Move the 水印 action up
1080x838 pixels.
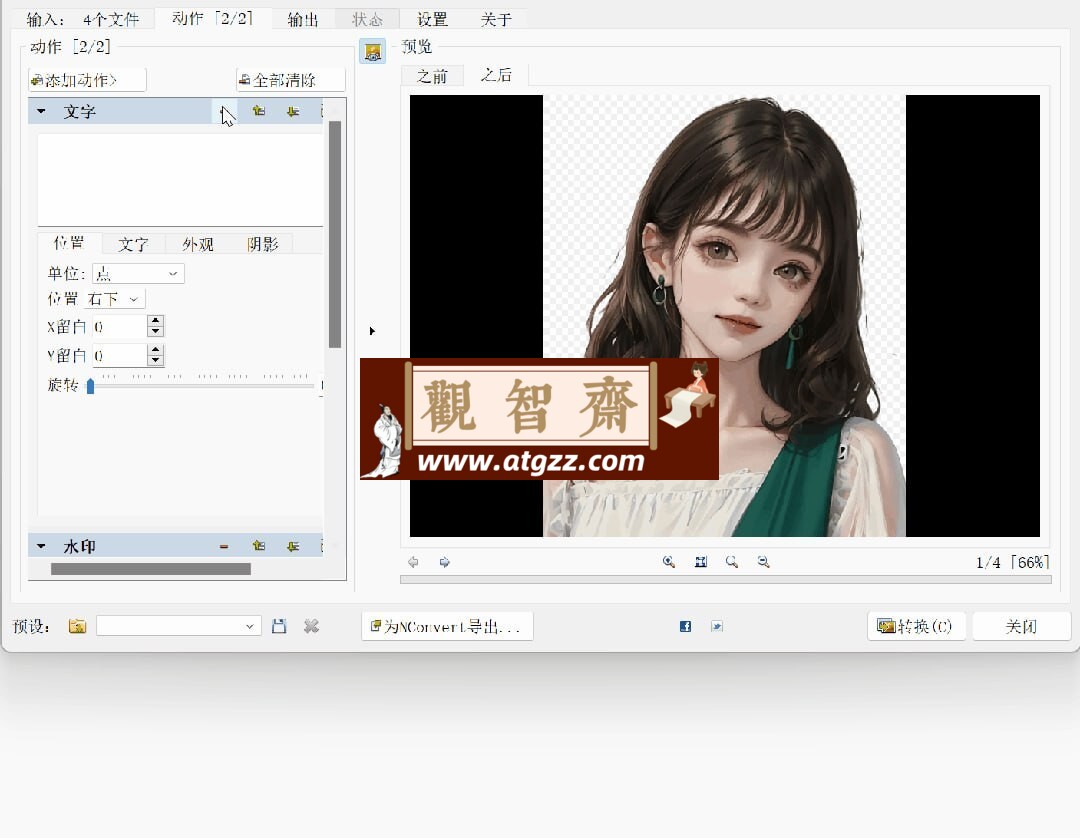click(x=259, y=546)
